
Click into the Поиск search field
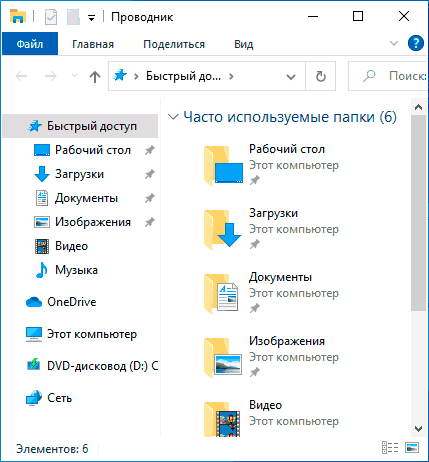point(388,76)
